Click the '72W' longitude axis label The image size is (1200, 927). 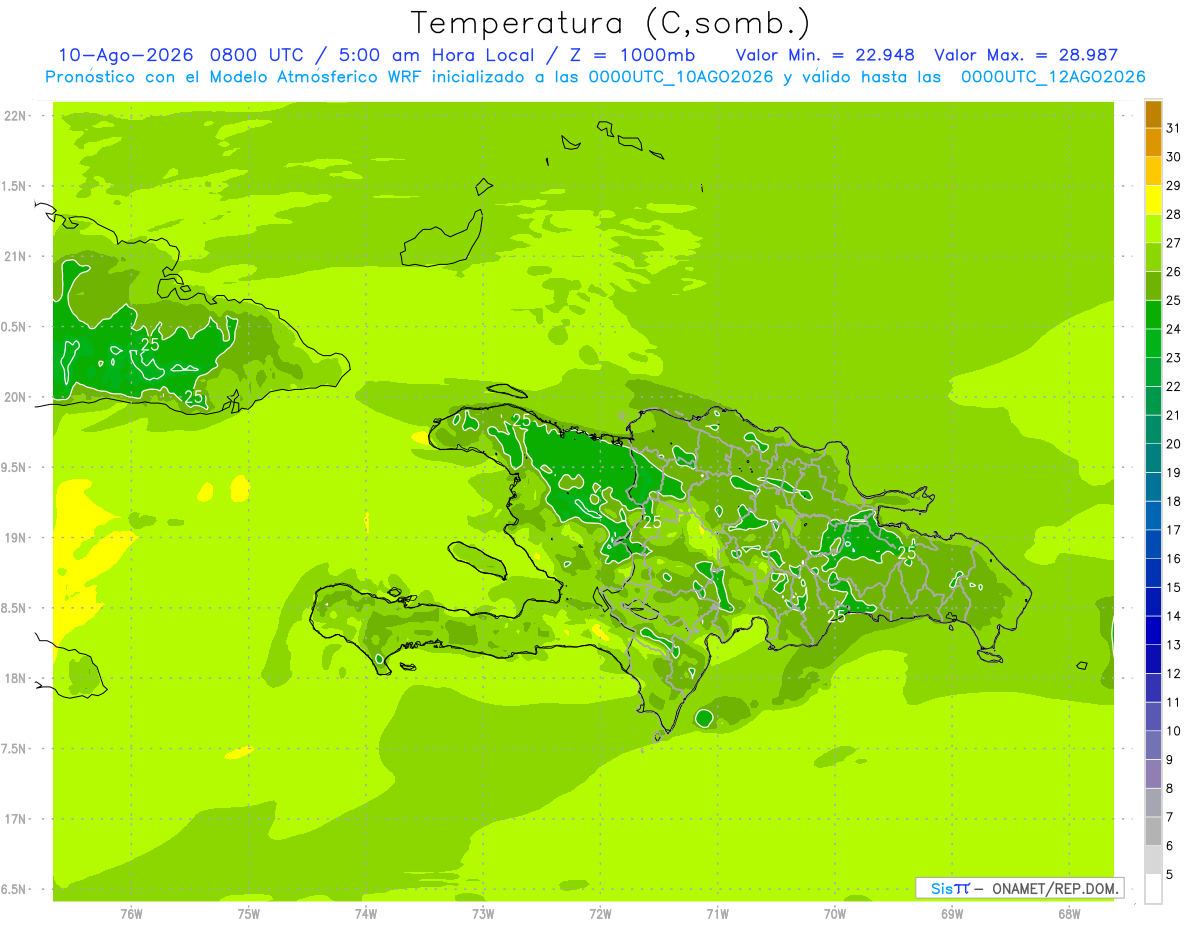coord(600,913)
